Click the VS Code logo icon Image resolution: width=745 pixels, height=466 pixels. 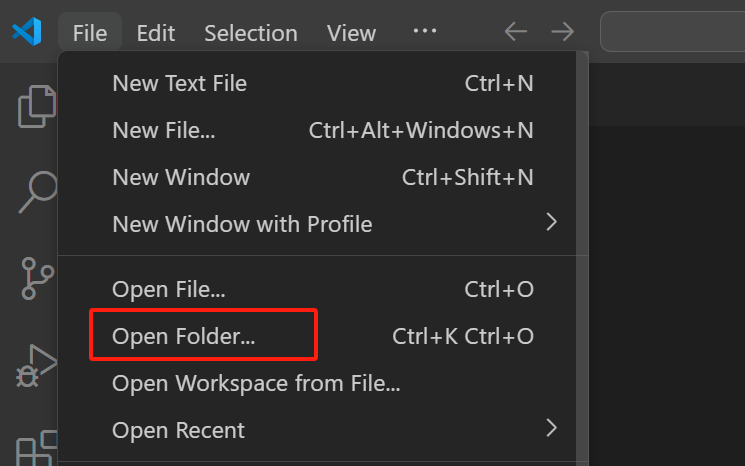click(26, 32)
